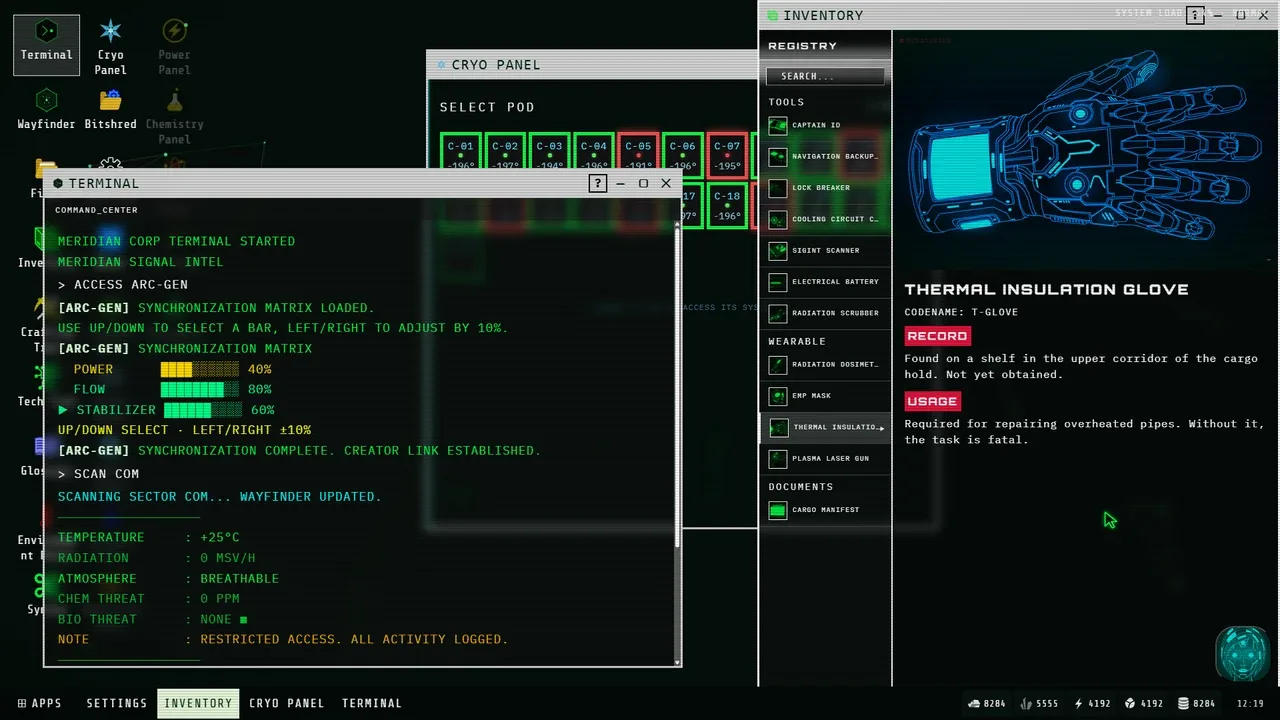This screenshot has height=720, width=1280.
Task: Select EMP Mask wearable item
Action: click(825, 396)
